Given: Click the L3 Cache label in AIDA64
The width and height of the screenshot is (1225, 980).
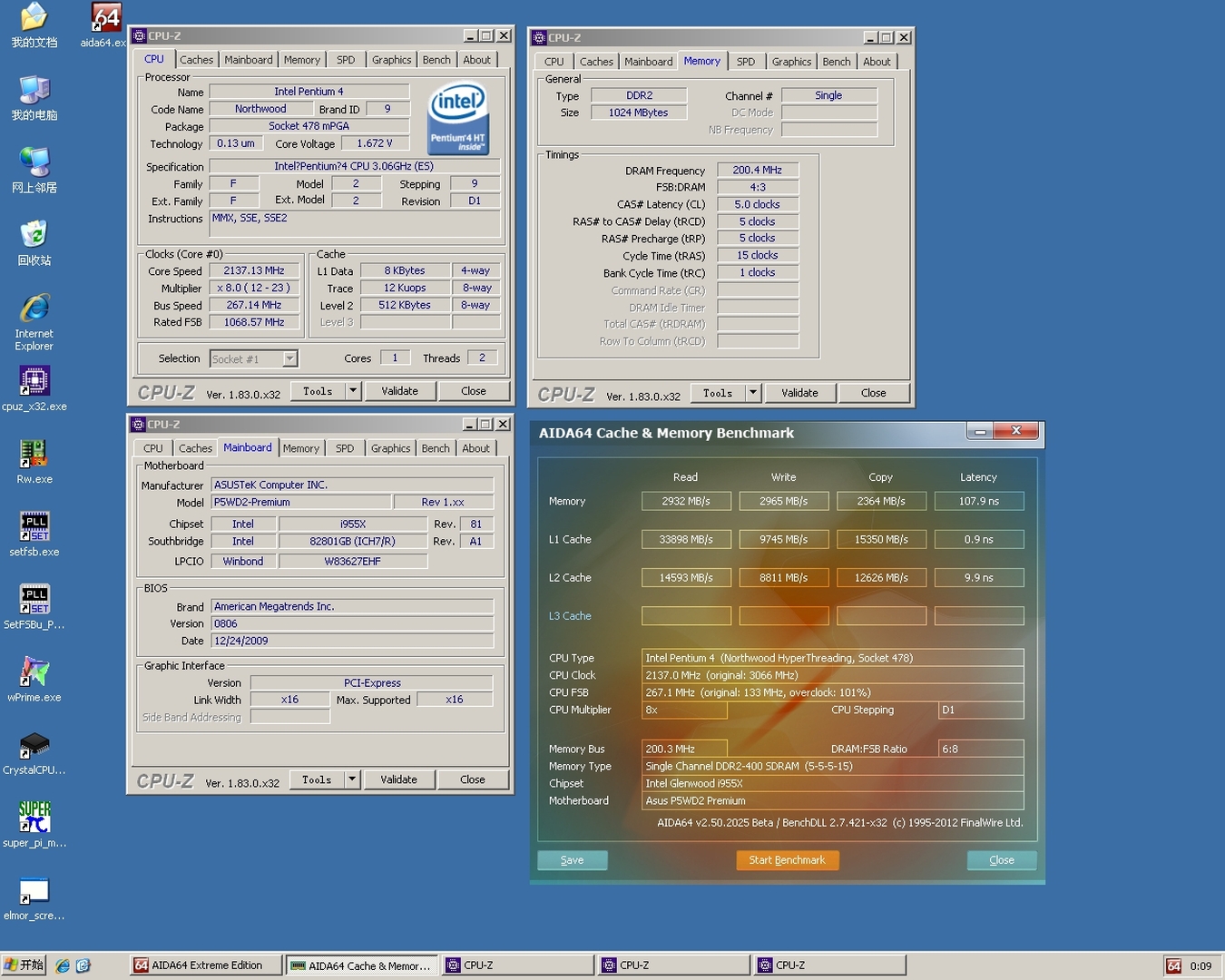Looking at the screenshot, I should (570, 616).
